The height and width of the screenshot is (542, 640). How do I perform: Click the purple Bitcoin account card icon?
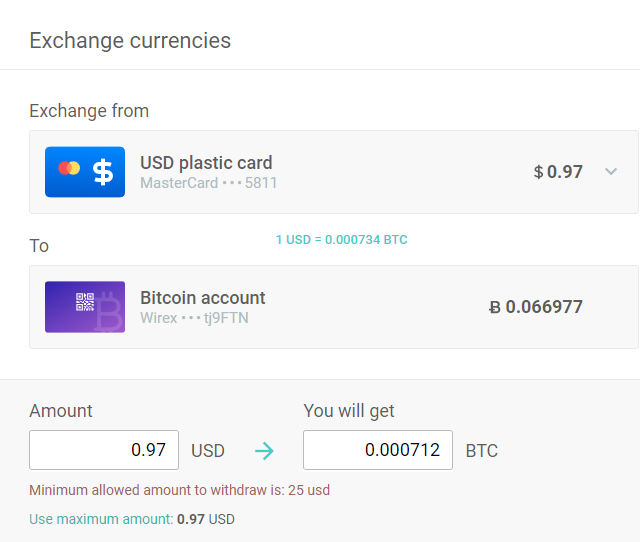pyautogui.click(x=85, y=307)
